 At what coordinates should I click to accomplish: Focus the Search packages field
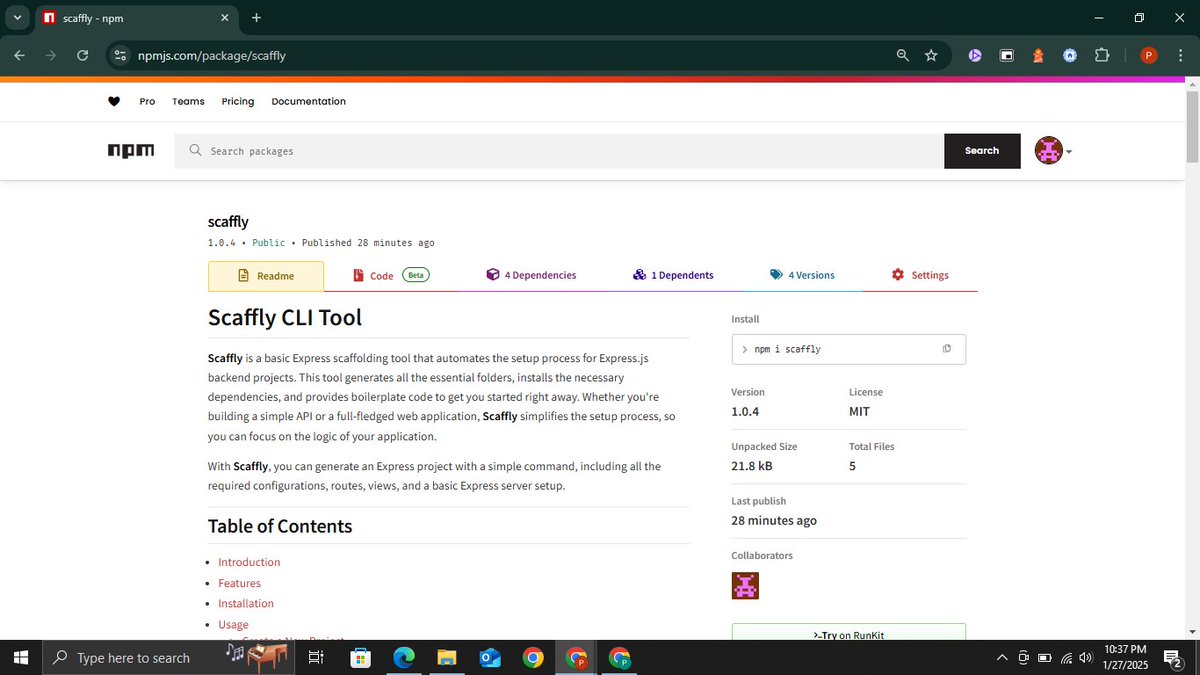559,151
